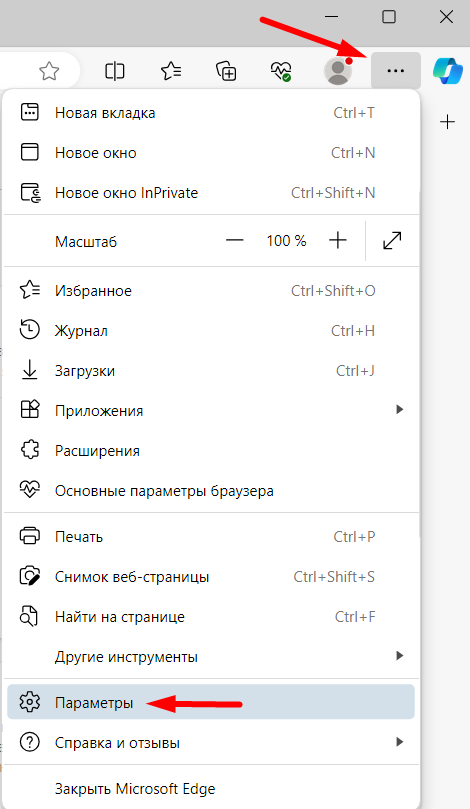Viewport: 470px width, 809px height.
Task: Enter full screen with the diagonal arrows icon
Action: click(392, 240)
